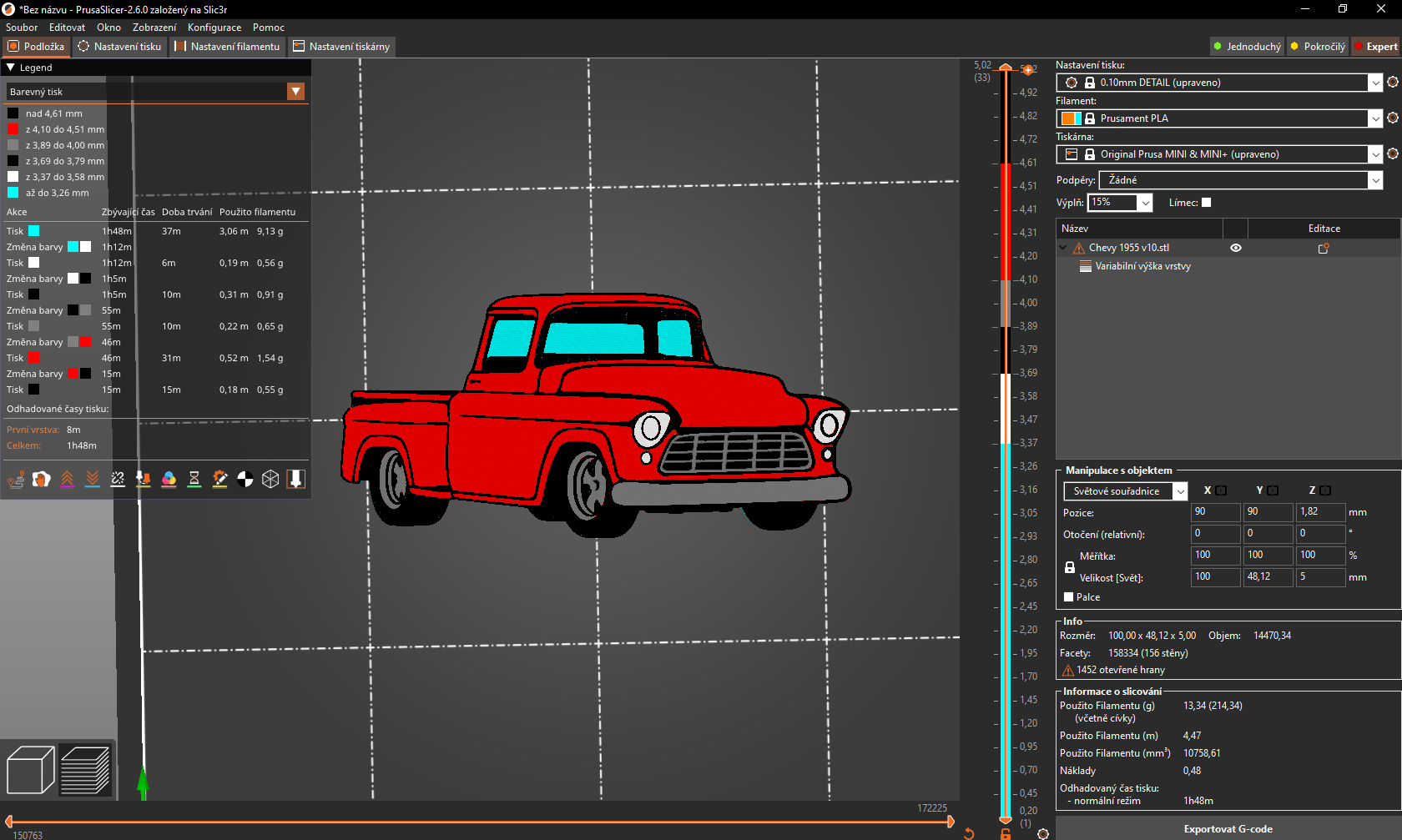Click right thumb of horizontal move slider
The height and width of the screenshot is (840, 1402).
pyautogui.click(x=951, y=822)
